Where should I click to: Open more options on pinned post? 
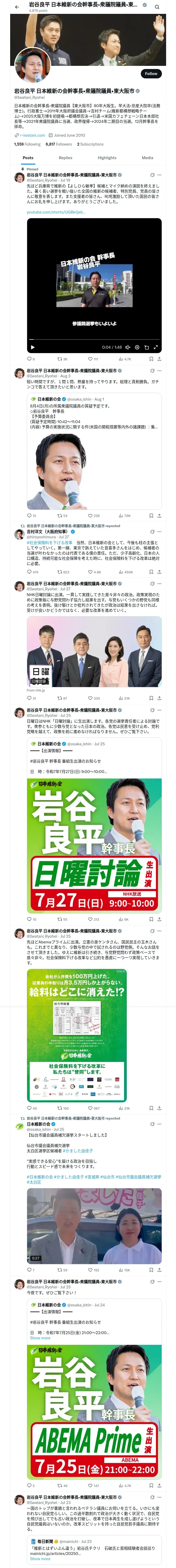[x=160, y=175]
